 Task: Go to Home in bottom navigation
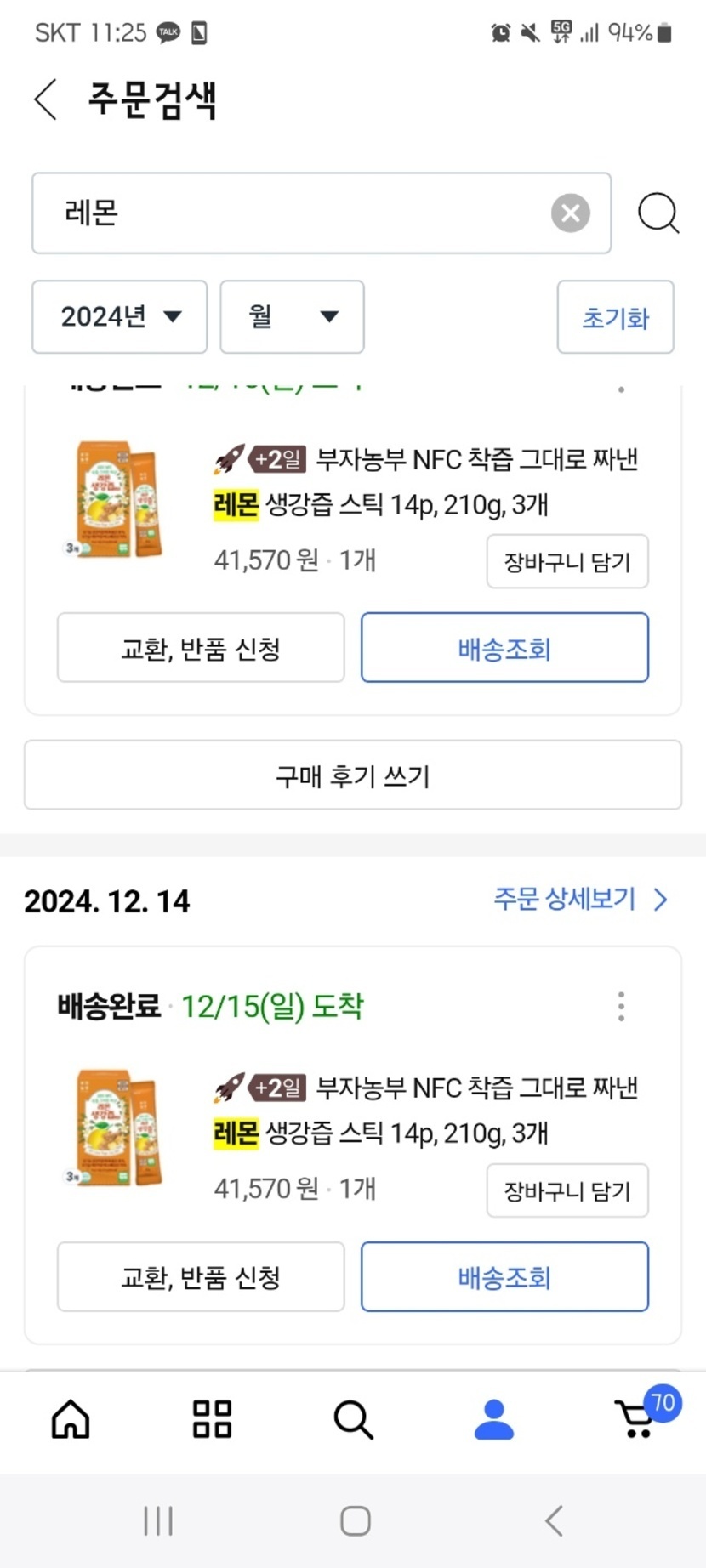pyautogui.click(x=71, y=1419)
